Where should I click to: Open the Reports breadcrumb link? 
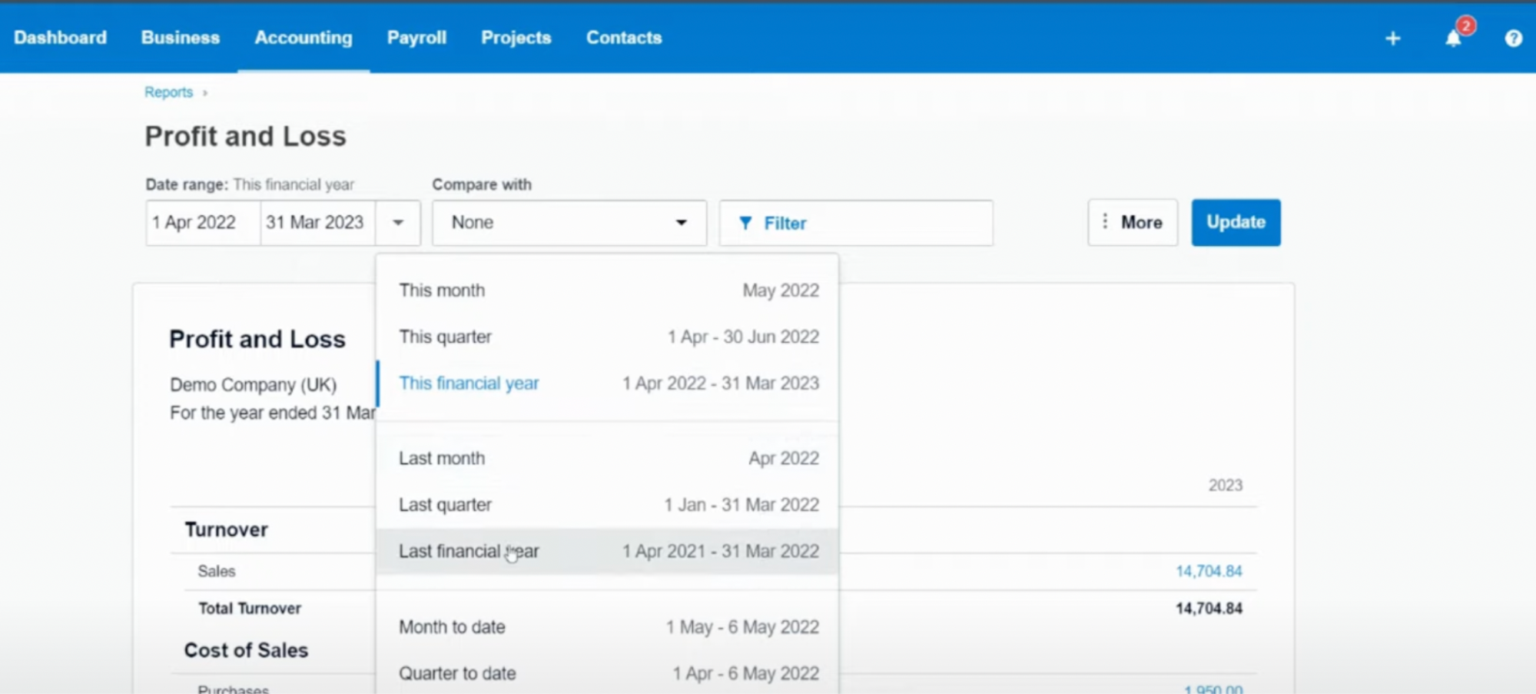click(166, 91)
